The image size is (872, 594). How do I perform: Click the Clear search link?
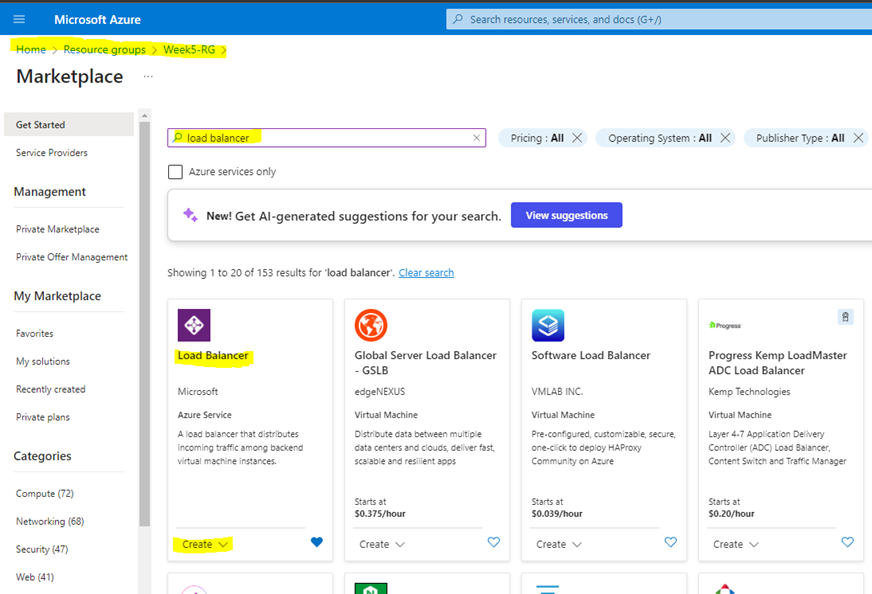click(426, 273)
